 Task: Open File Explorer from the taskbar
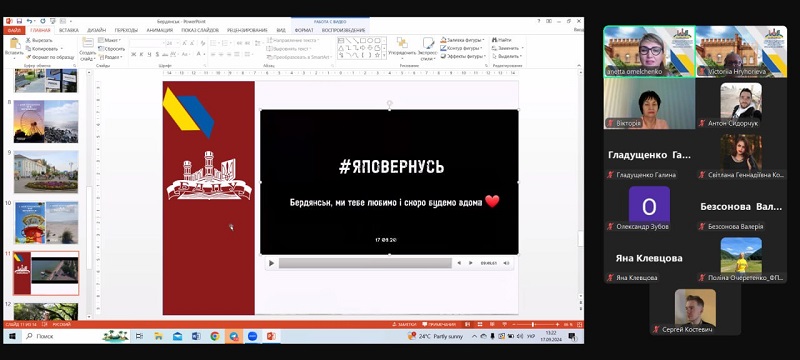[159, 336]
